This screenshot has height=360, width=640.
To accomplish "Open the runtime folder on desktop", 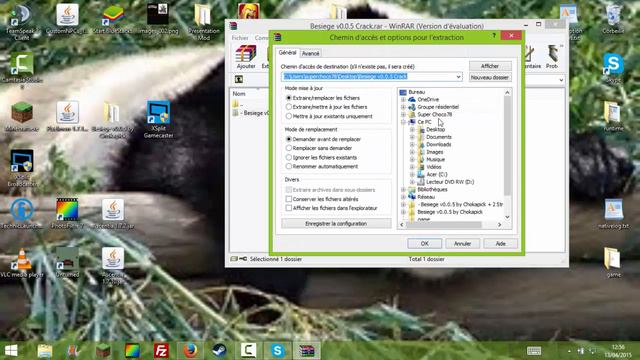I will 613,116.
